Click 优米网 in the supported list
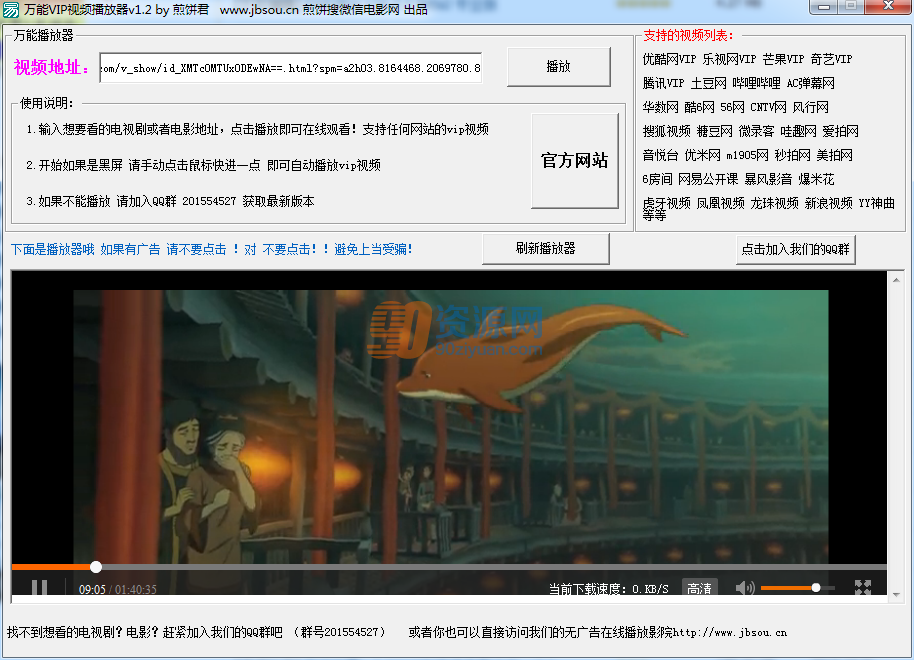The width and height of the screenshot is (914, 660). tap(702, 155)
